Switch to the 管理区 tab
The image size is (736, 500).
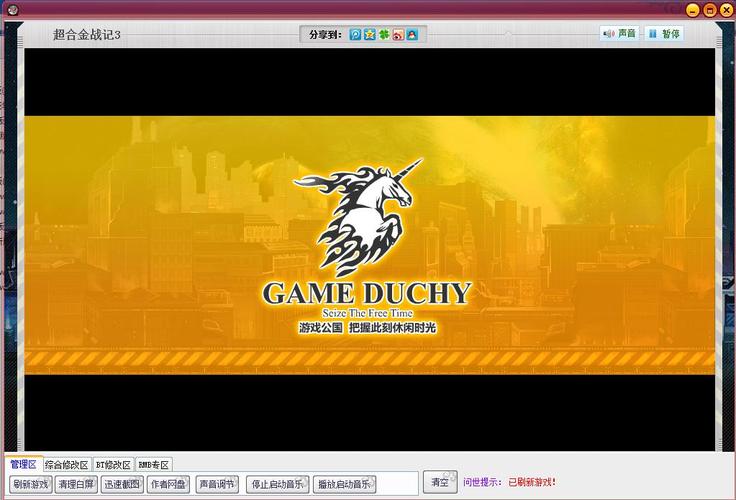pyautogui.click(x=23, y=464)
